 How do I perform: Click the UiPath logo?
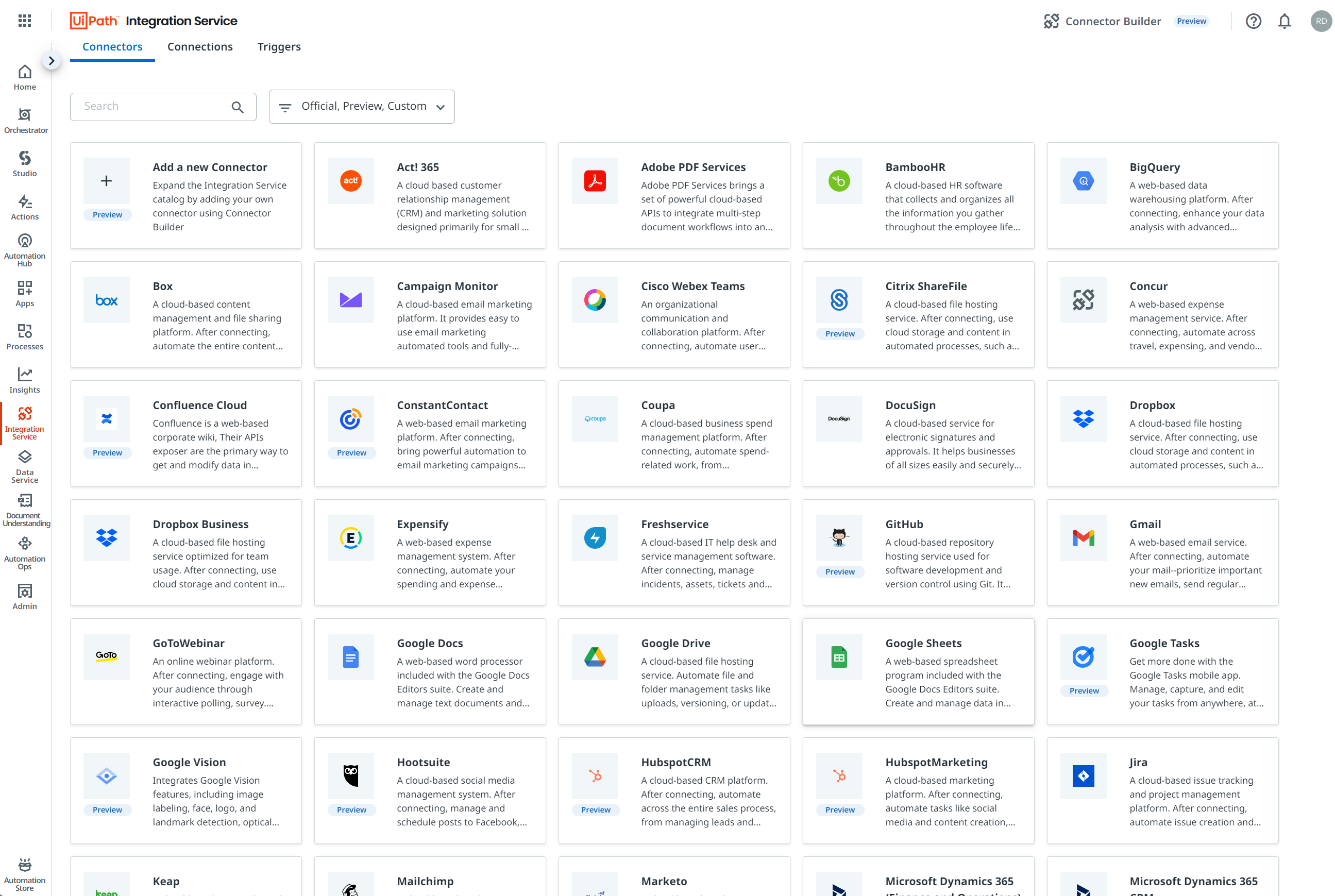[x=94, y=21]
